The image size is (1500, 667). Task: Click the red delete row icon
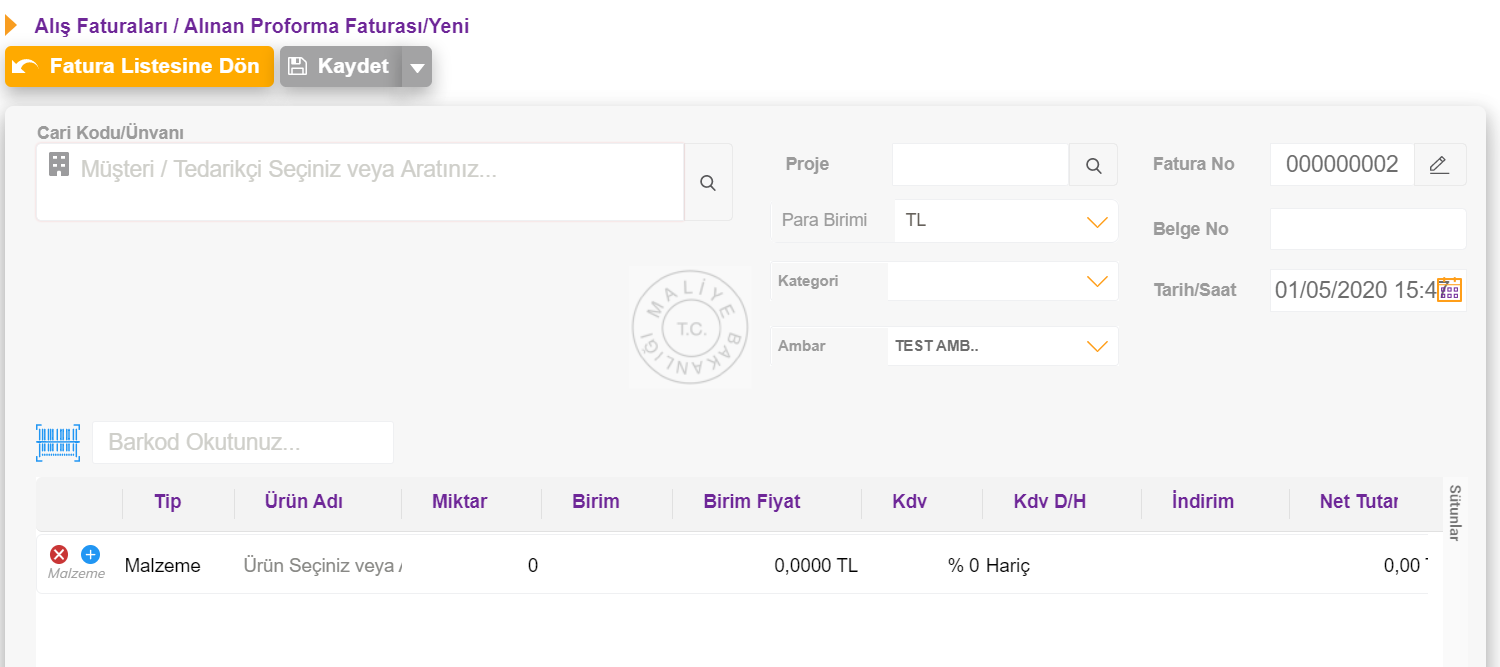59,554
